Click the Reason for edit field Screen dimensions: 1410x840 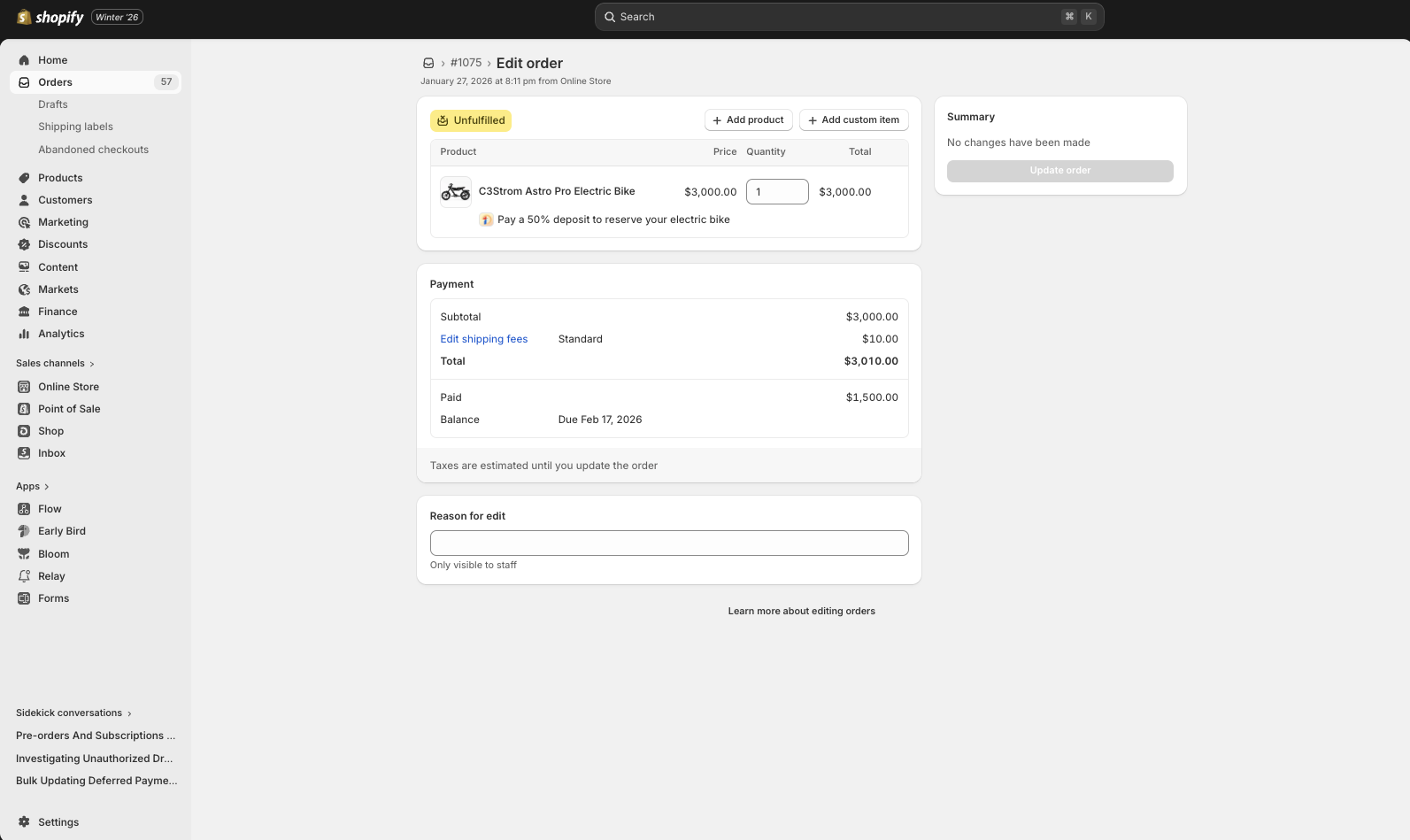coord(669,543)
